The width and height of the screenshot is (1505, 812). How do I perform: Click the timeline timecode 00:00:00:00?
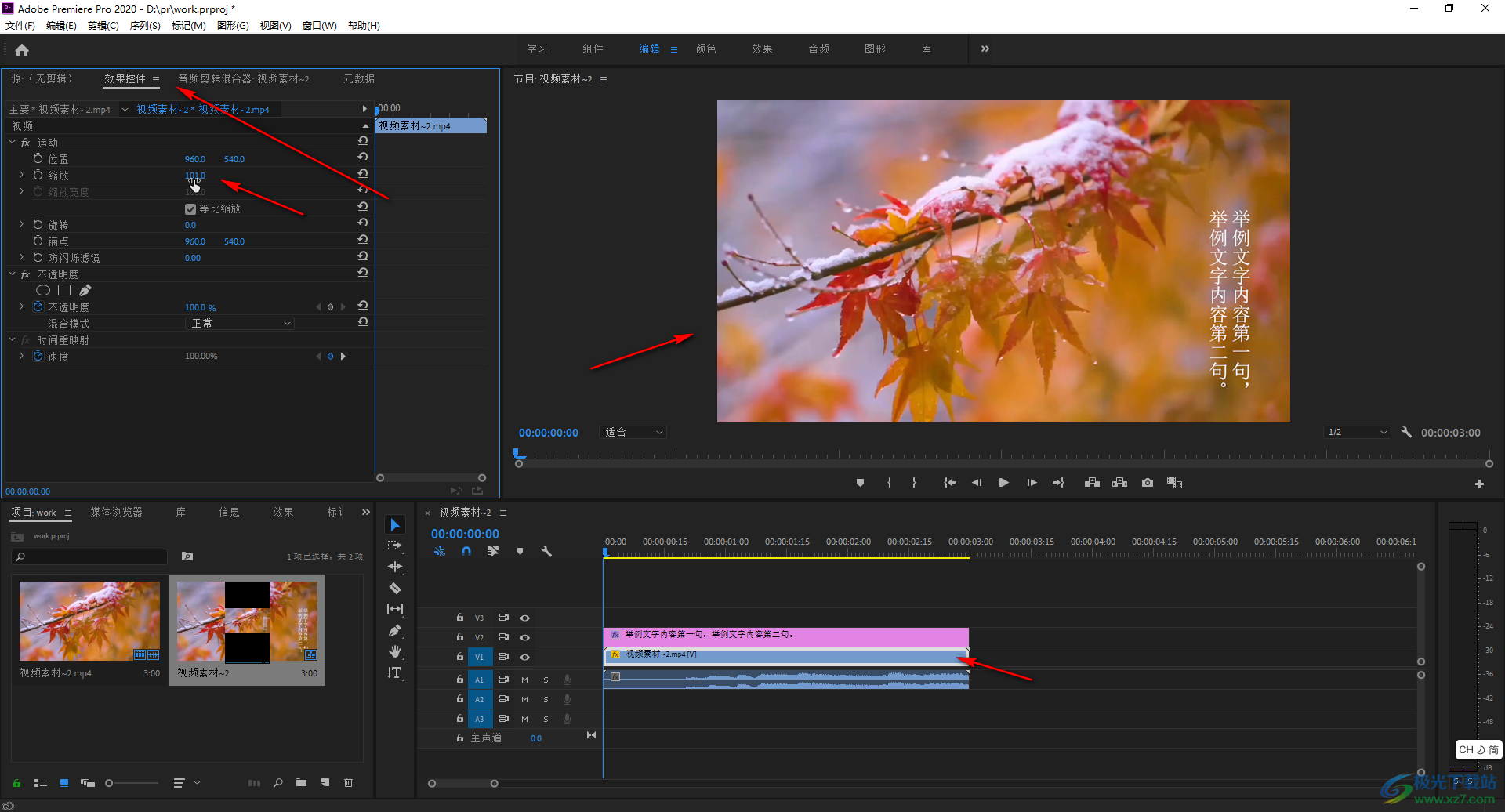coord(465,534)
